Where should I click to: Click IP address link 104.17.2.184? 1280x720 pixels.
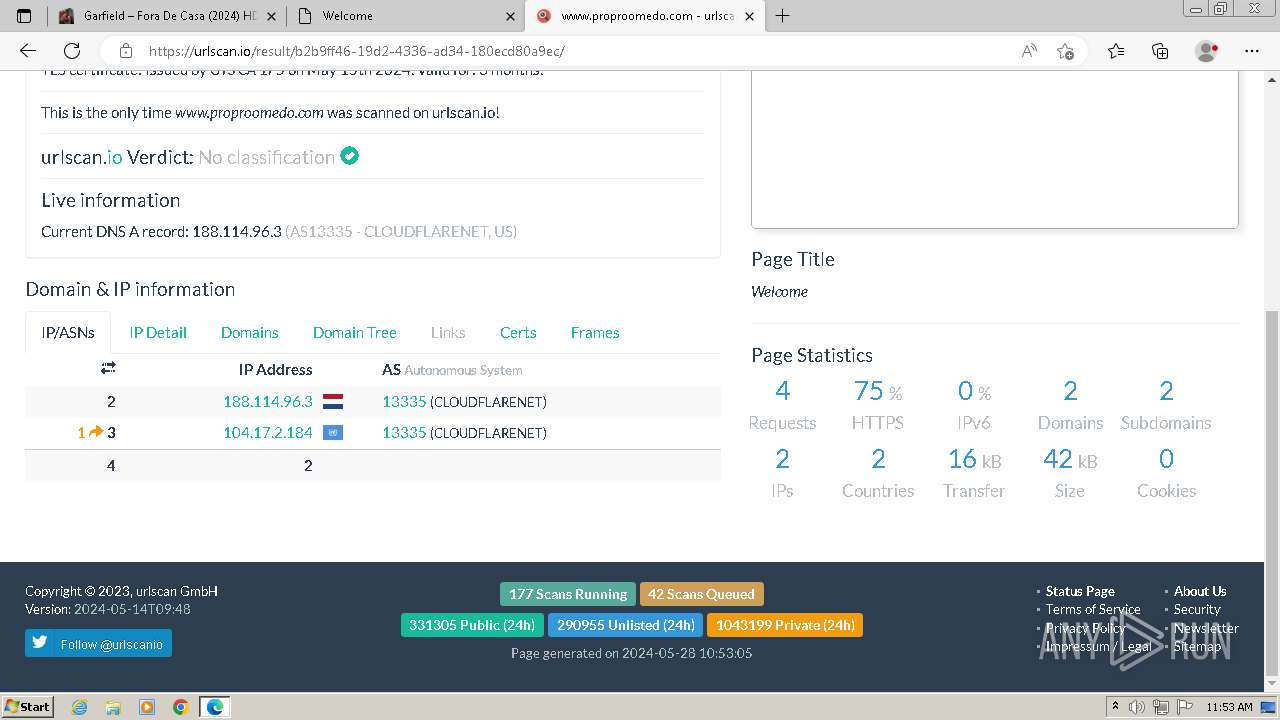(268, 433)
